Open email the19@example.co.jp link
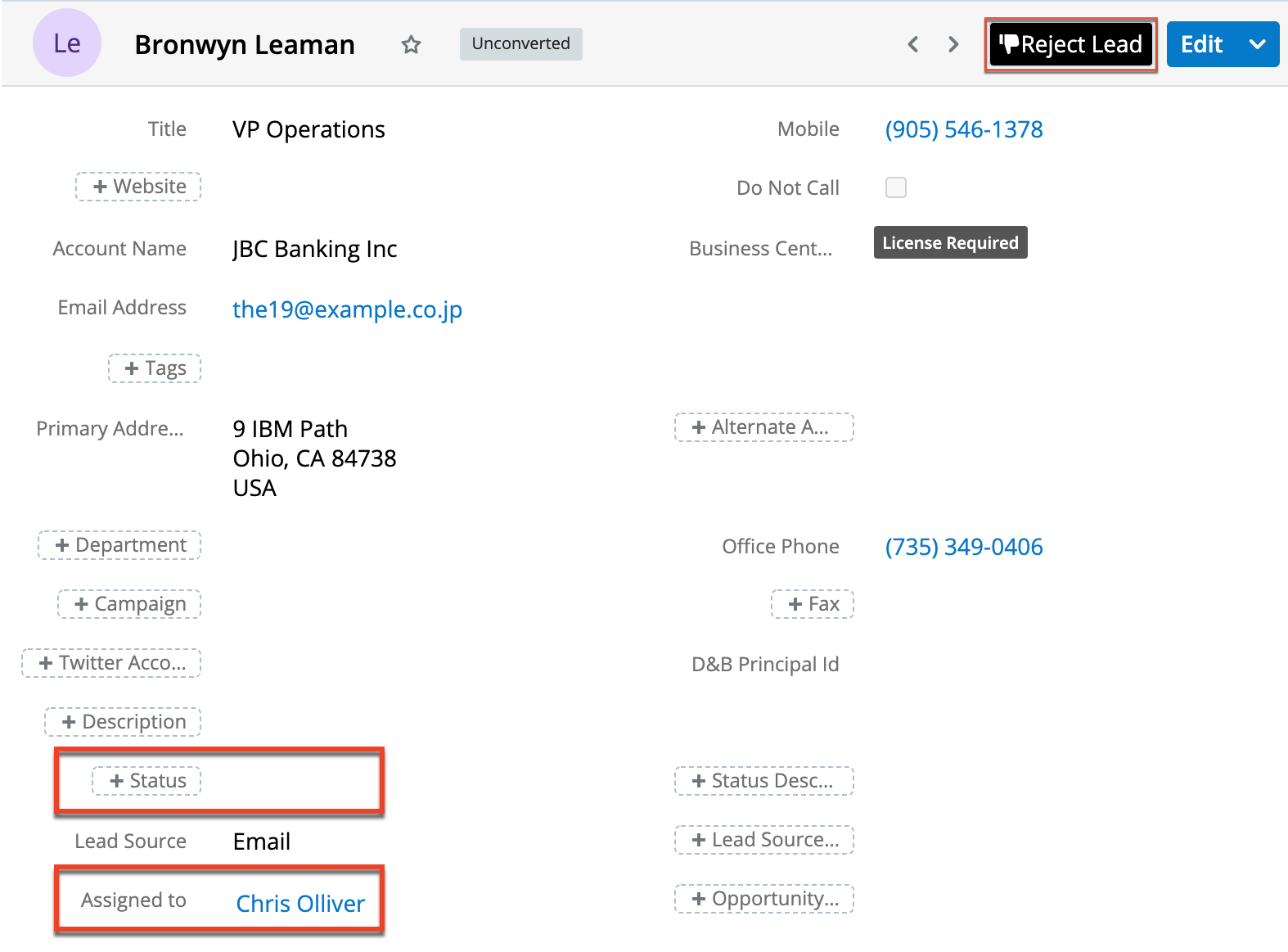Screen dimensions: 1288x952 tap(347, 309)
